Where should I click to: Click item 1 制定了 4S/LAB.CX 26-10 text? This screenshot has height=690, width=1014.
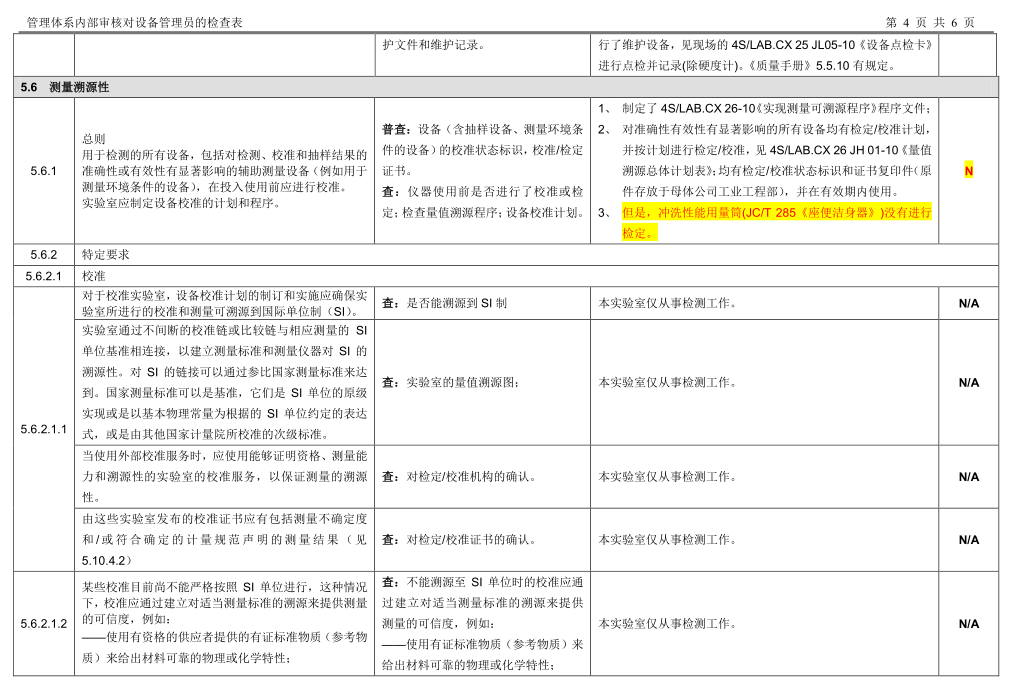775,109
